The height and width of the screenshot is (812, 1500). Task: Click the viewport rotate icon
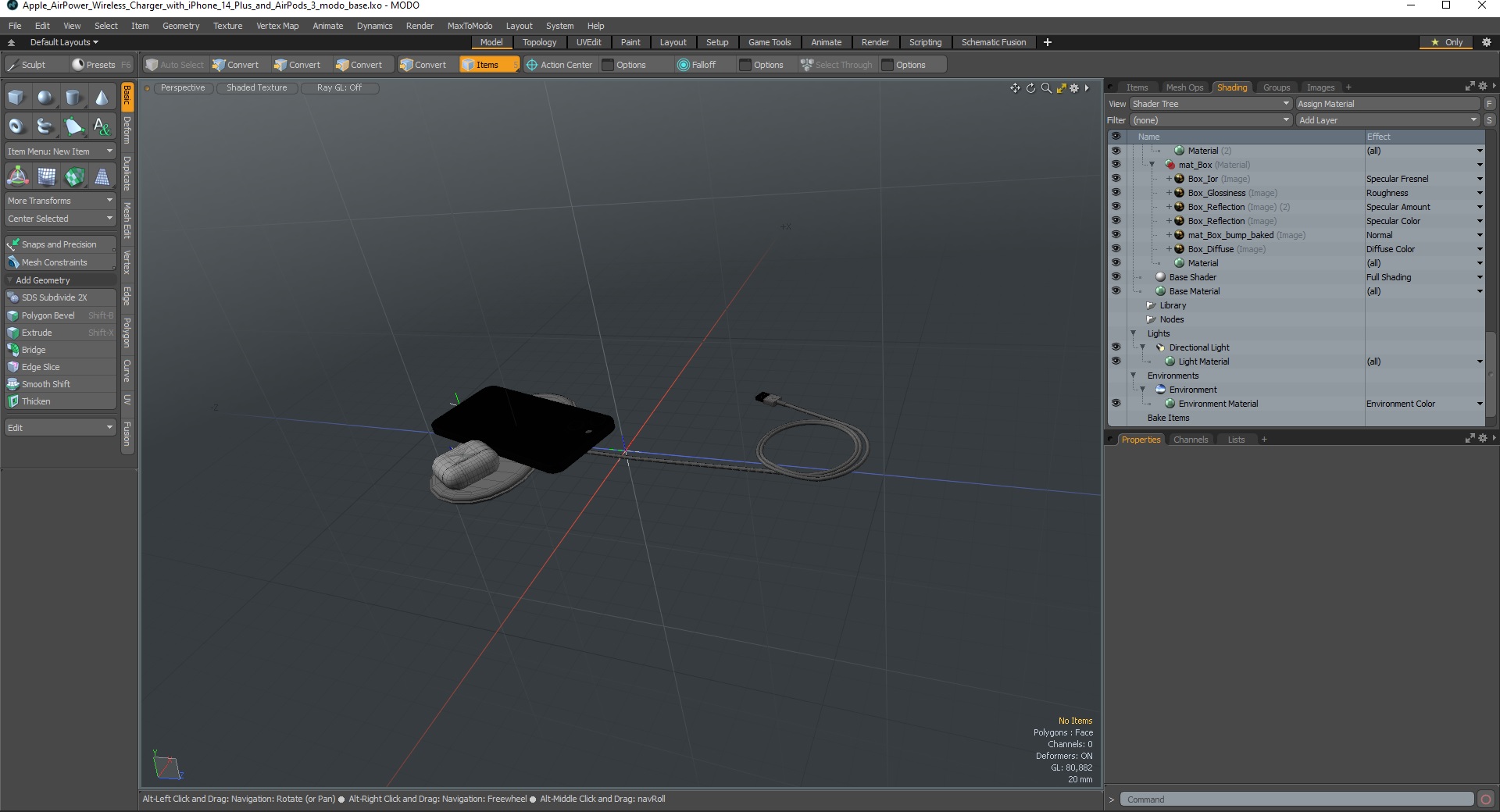(1030, 88)
